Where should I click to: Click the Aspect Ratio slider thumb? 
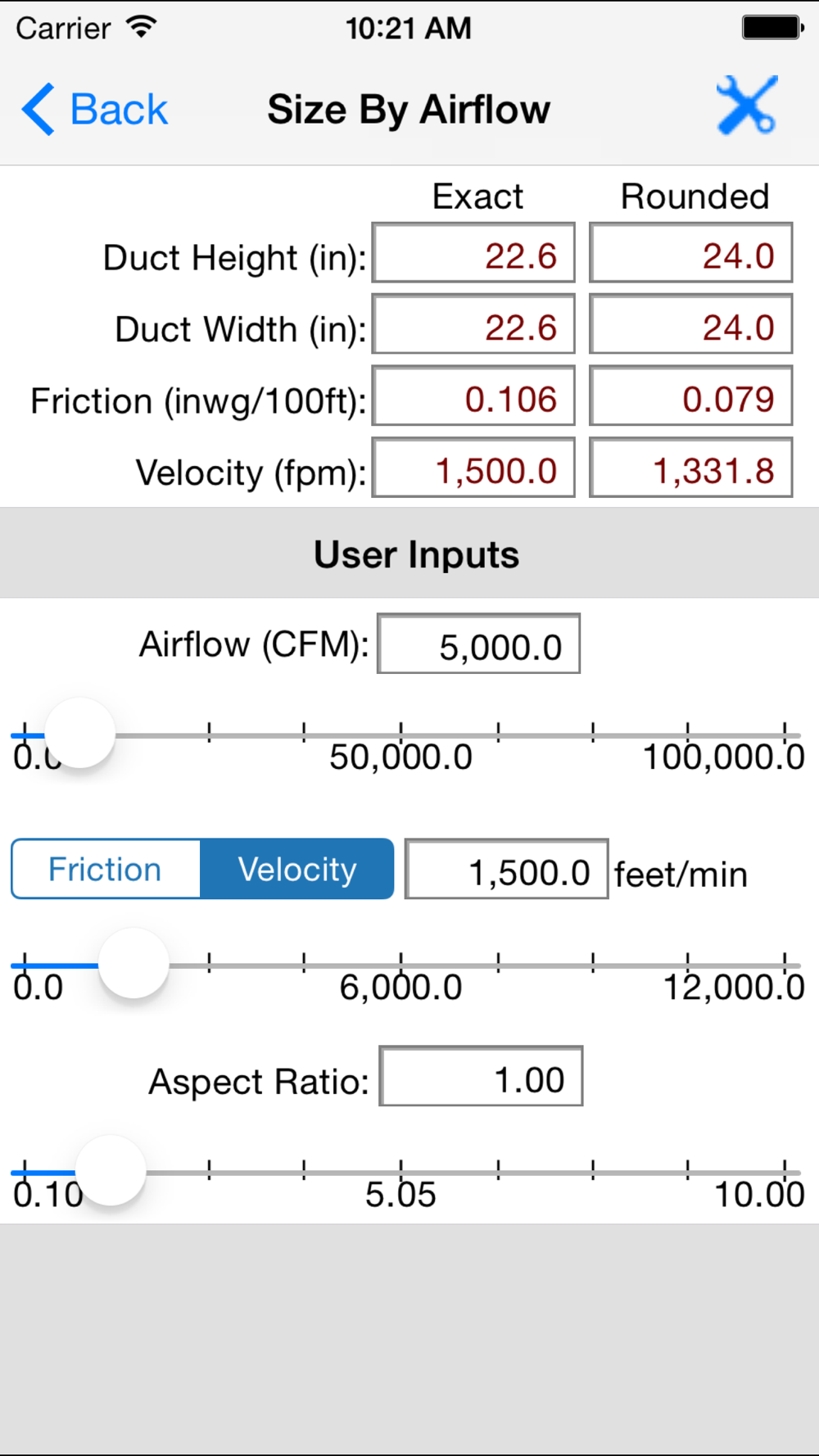tap(111, 1170)
